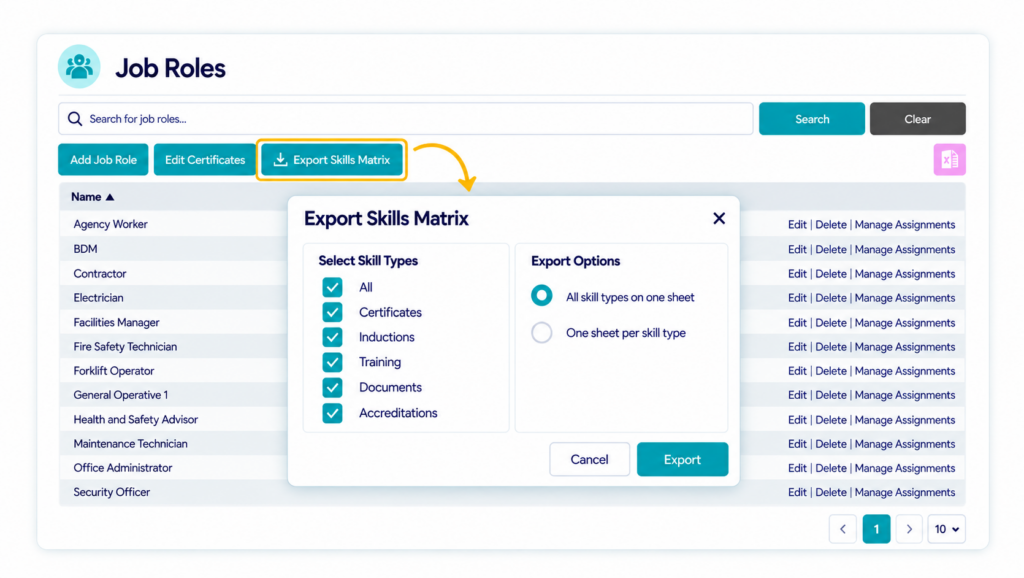Edit the Contractor role
The width and height of the screenshot is (1024, 578).
(797, 274)
